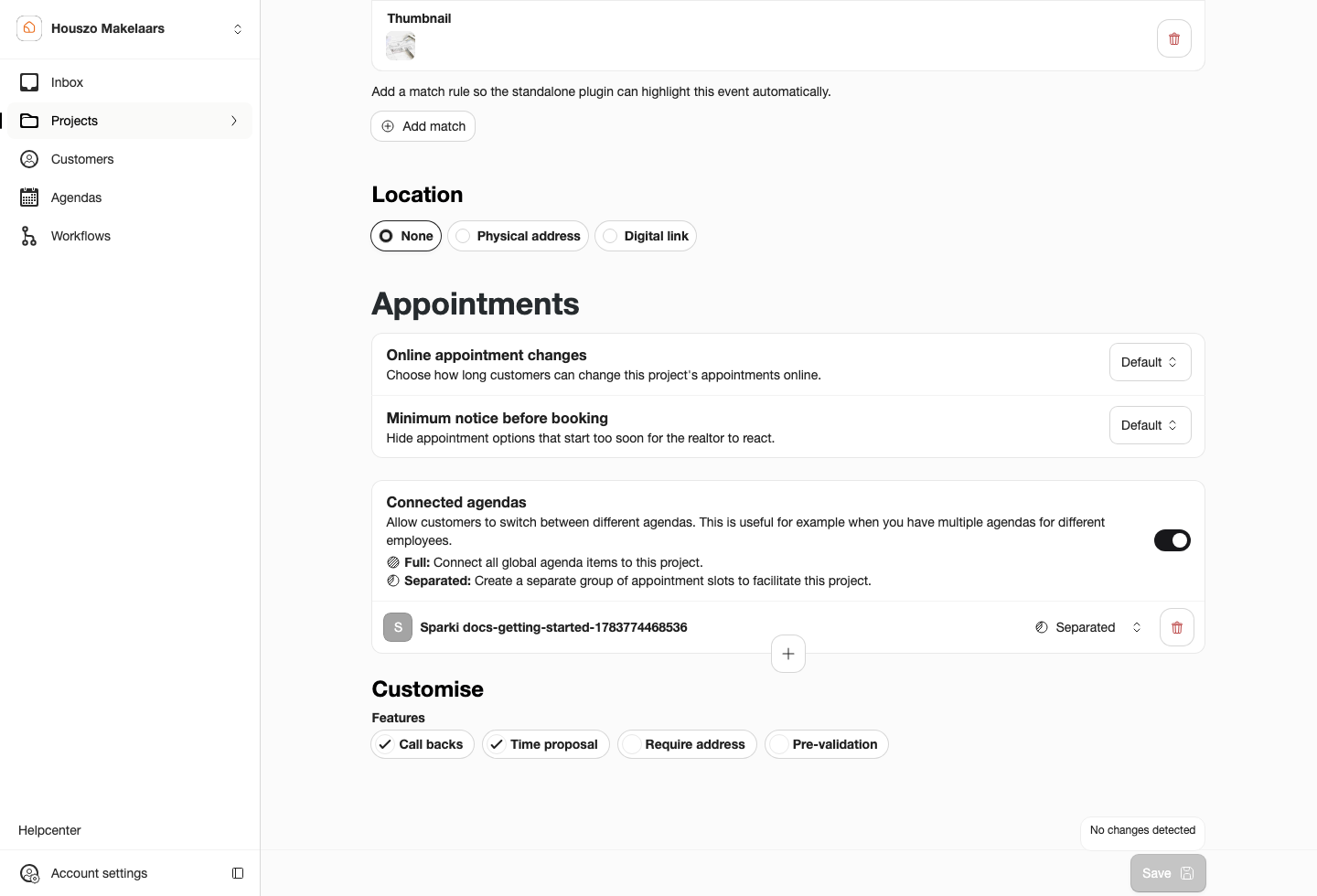Click the Houszo Makelaars logo icon
1317x896 pixels.
(x=29, y=28)
